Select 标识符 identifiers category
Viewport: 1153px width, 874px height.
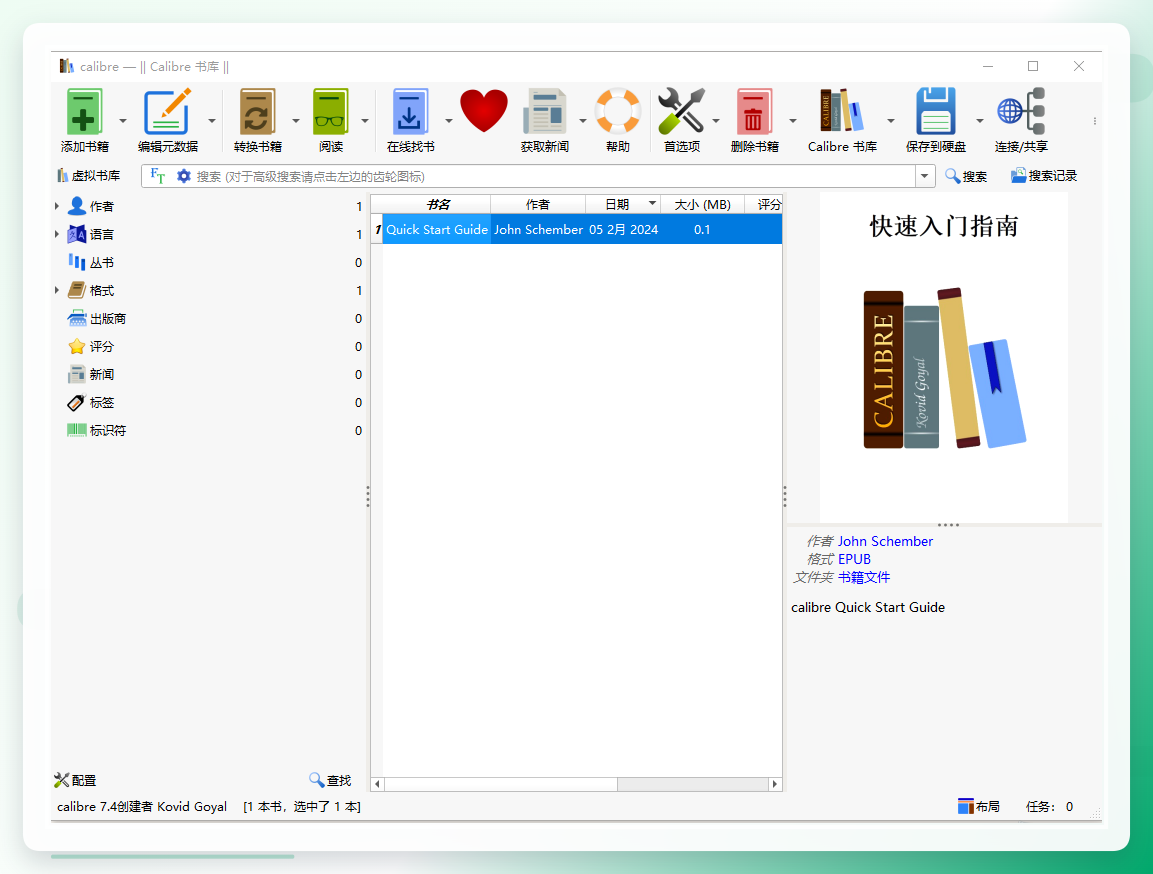[107, 430]
